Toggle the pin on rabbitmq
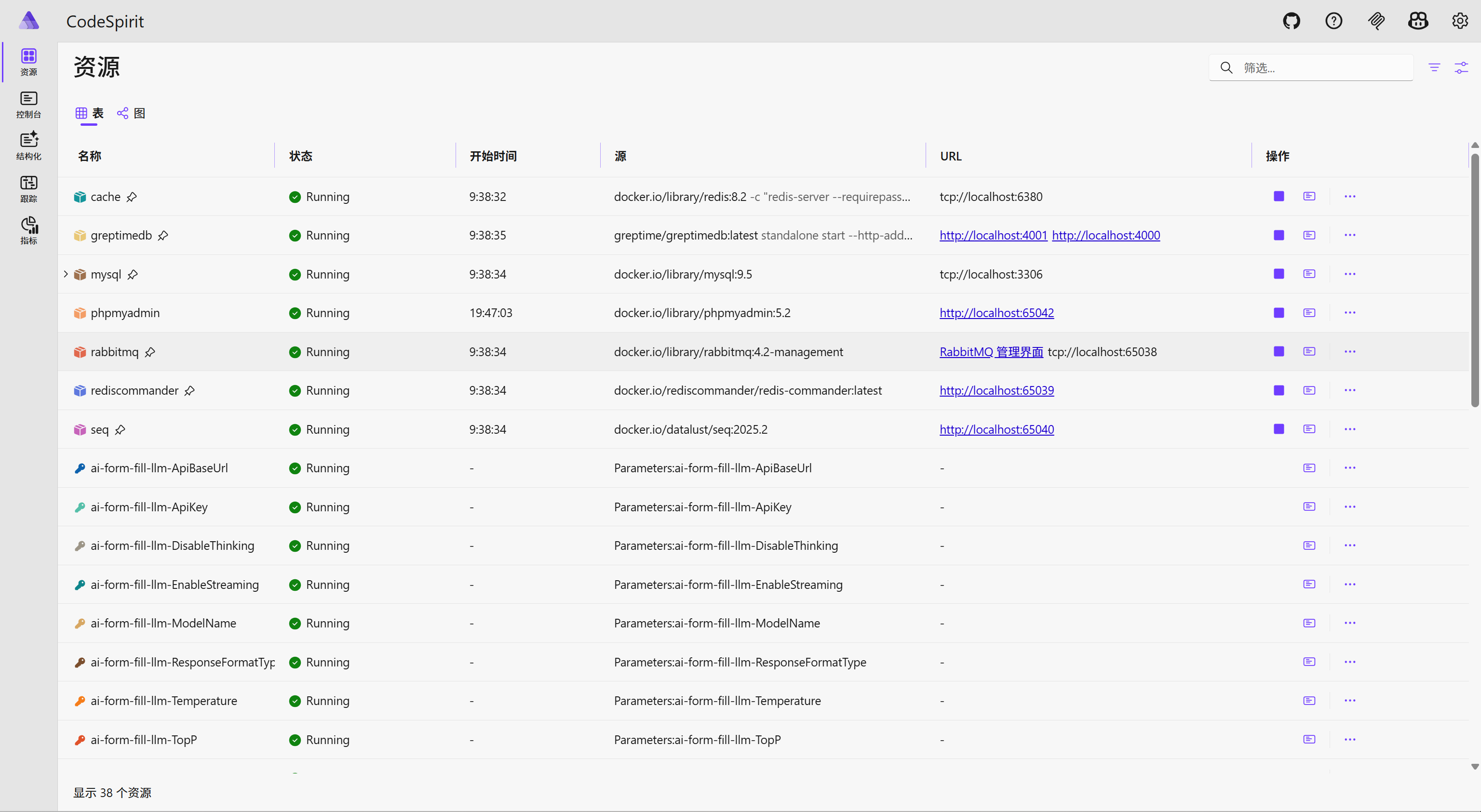The width and height of the screenshot is (1481, 812). 150,352
